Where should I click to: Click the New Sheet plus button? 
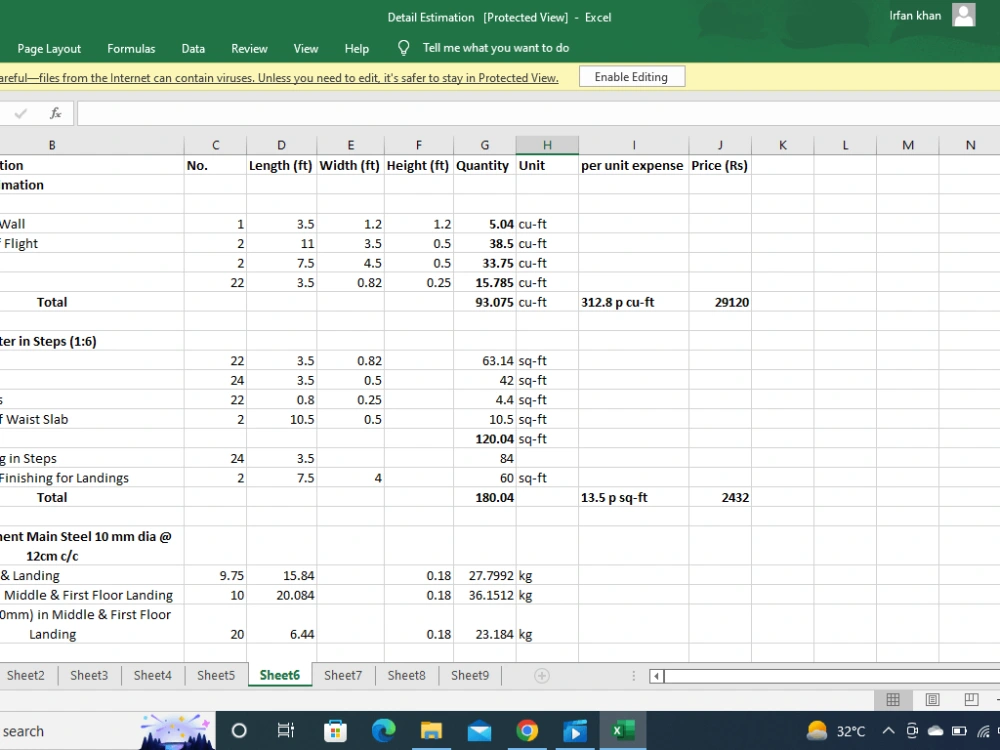tap(540, 675)
